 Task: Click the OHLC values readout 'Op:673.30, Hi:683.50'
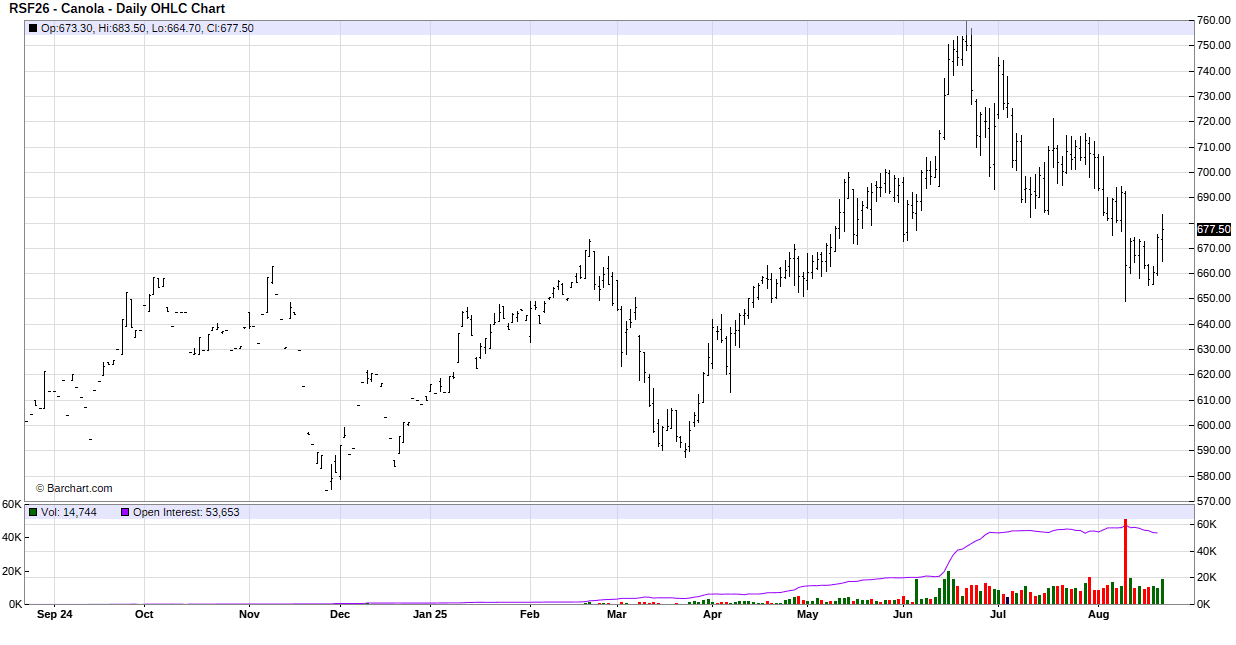(93, 28)
